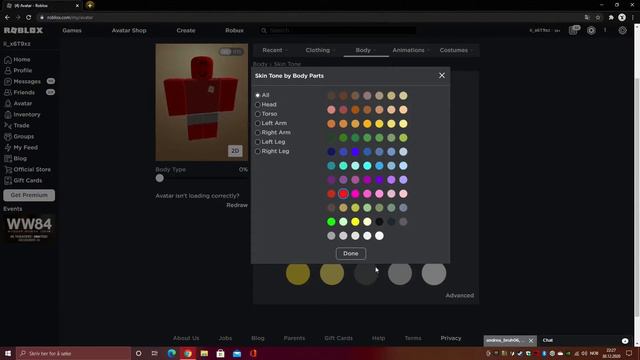The width and height of the screenshot is (640, 360).
Task: Go back in browser
Action: click(x=7, y=18)
